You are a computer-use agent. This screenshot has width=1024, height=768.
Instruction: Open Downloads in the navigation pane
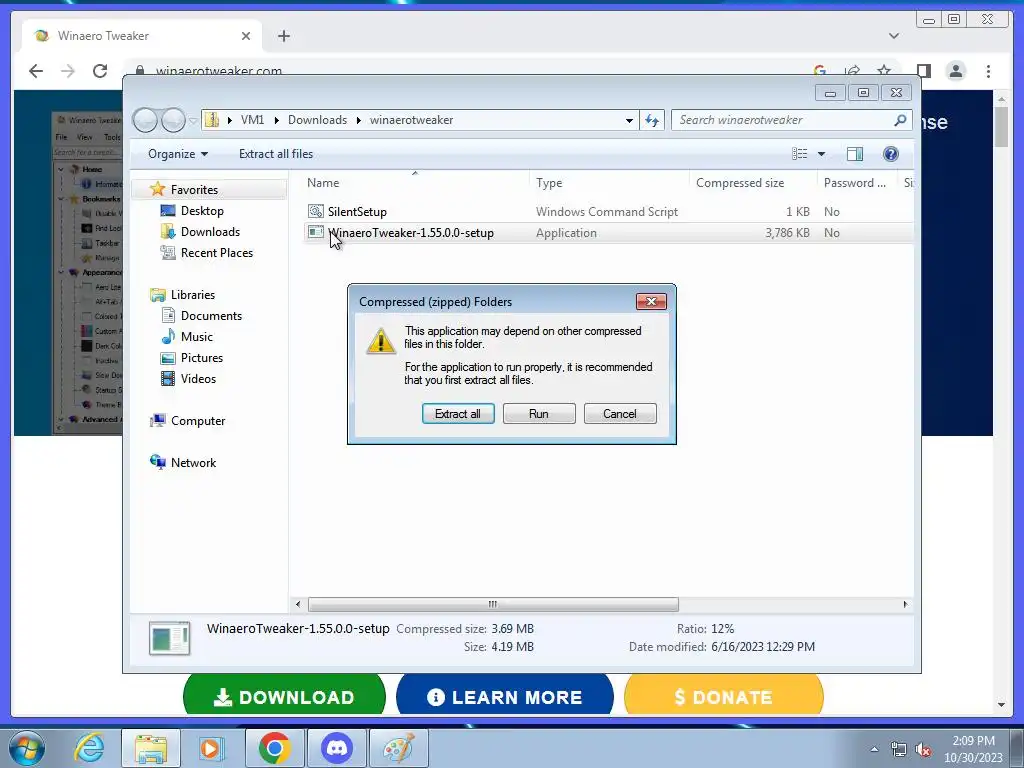[x=210, y=232]
